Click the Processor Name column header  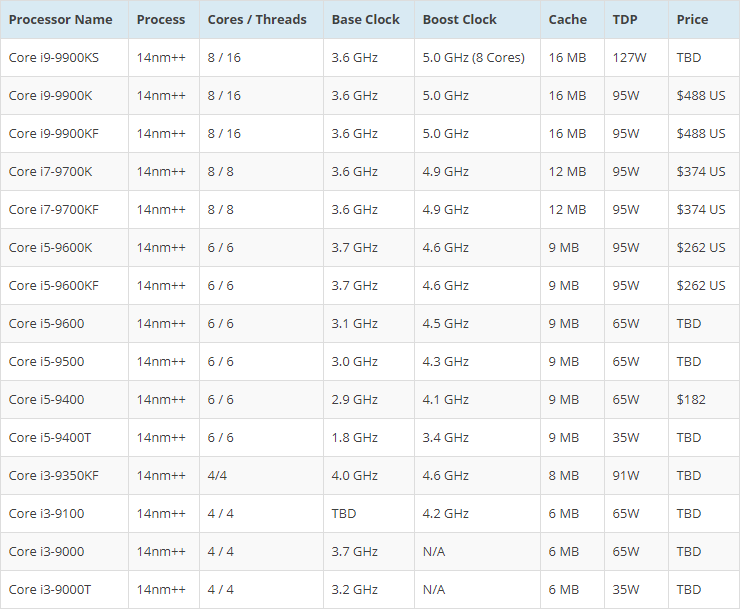[x=64, y=19]
